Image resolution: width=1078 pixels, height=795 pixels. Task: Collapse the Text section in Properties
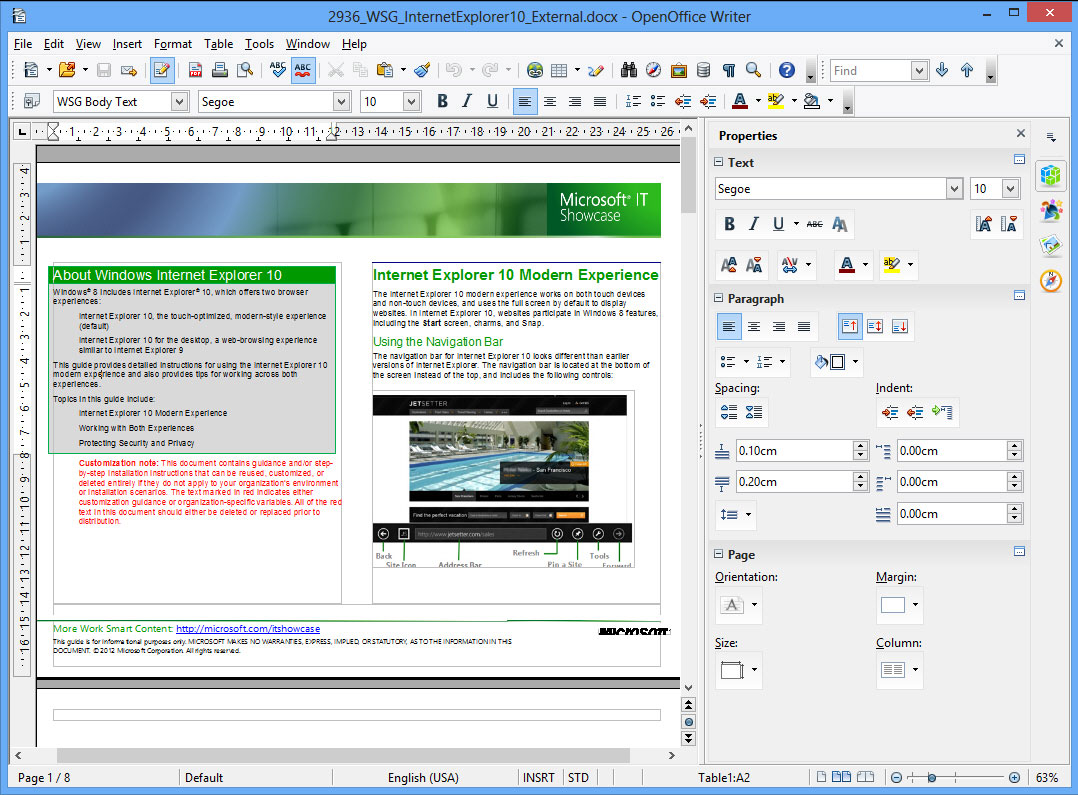point(718,162)
